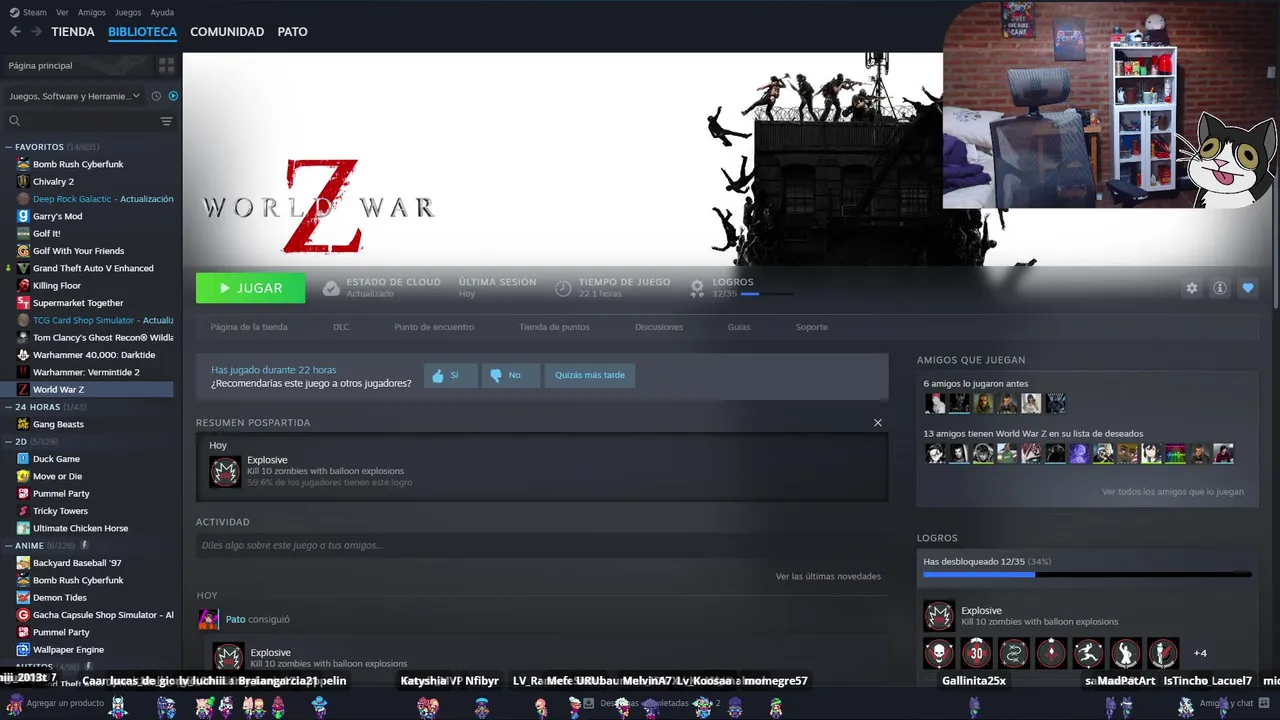This screenshot has height=720, width=1280.
Task: Click achievements unlocked 34% progress bar
Action: pyautogui.click(x=1087, y=575)
